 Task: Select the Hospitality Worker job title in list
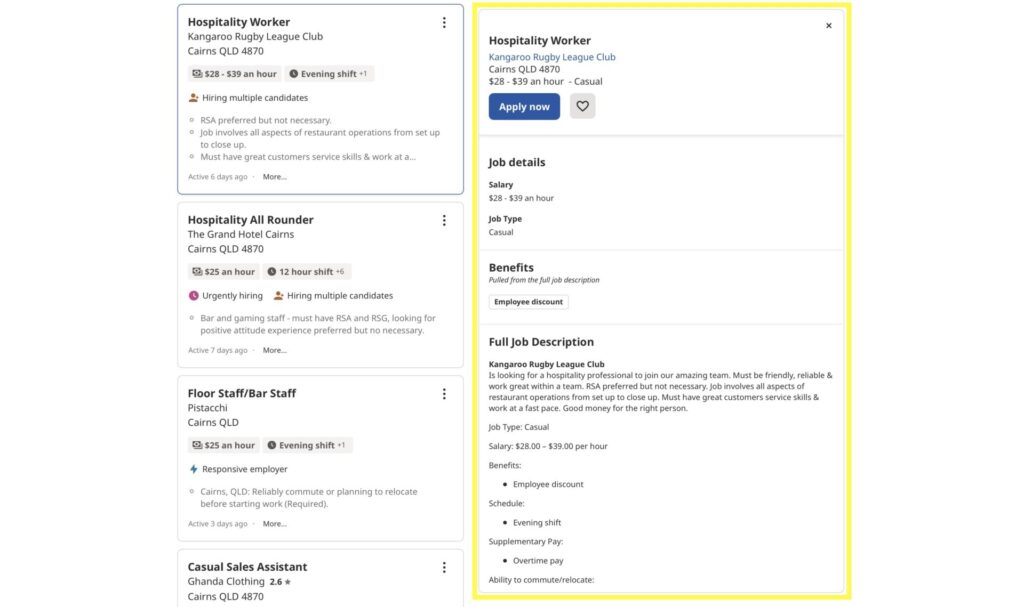coord(238,22)
